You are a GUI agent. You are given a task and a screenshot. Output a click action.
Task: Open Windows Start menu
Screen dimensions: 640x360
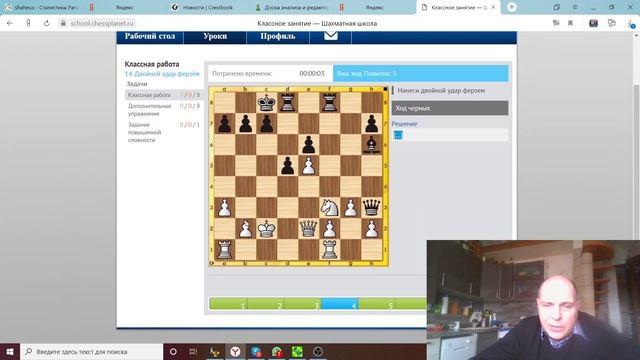10,351
